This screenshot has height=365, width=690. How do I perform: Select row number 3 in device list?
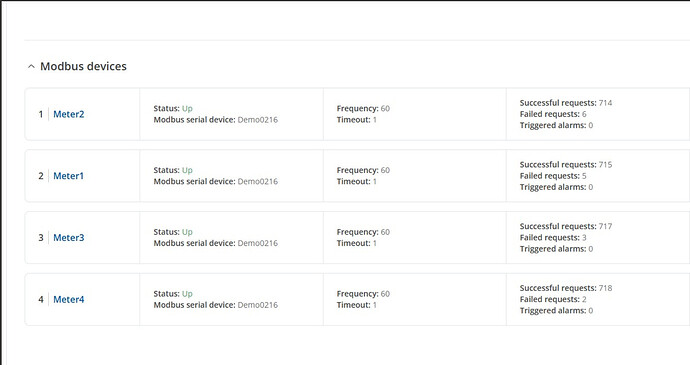(x=41, y=238)
